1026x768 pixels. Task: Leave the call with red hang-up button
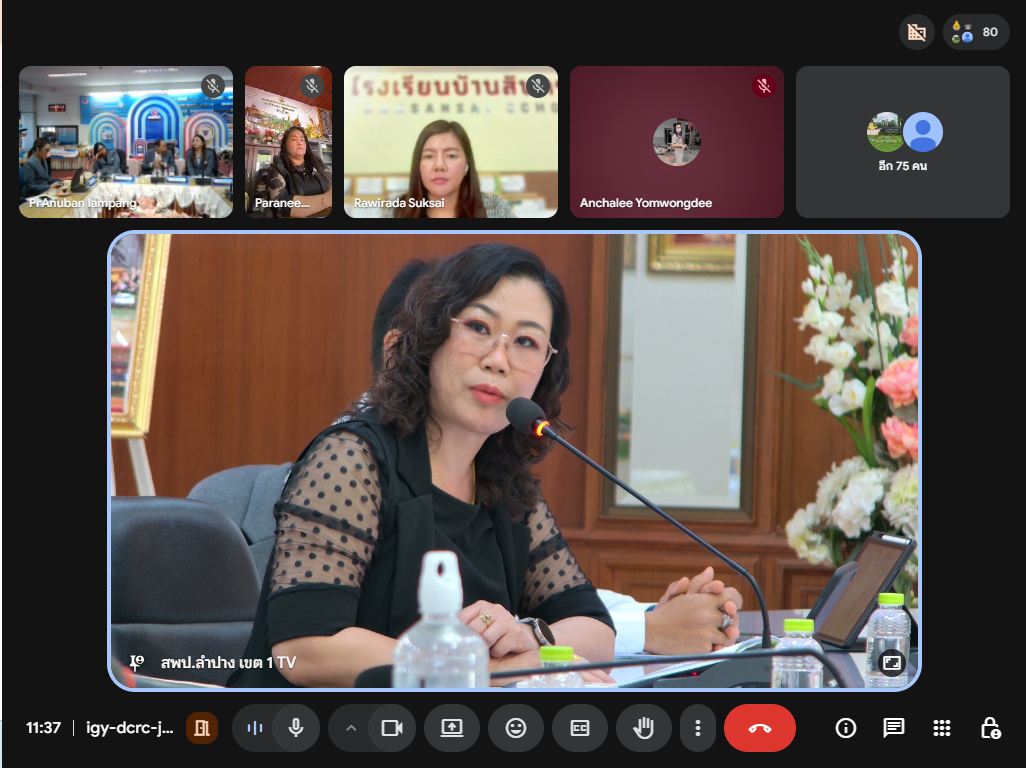(x=759, y=728)
